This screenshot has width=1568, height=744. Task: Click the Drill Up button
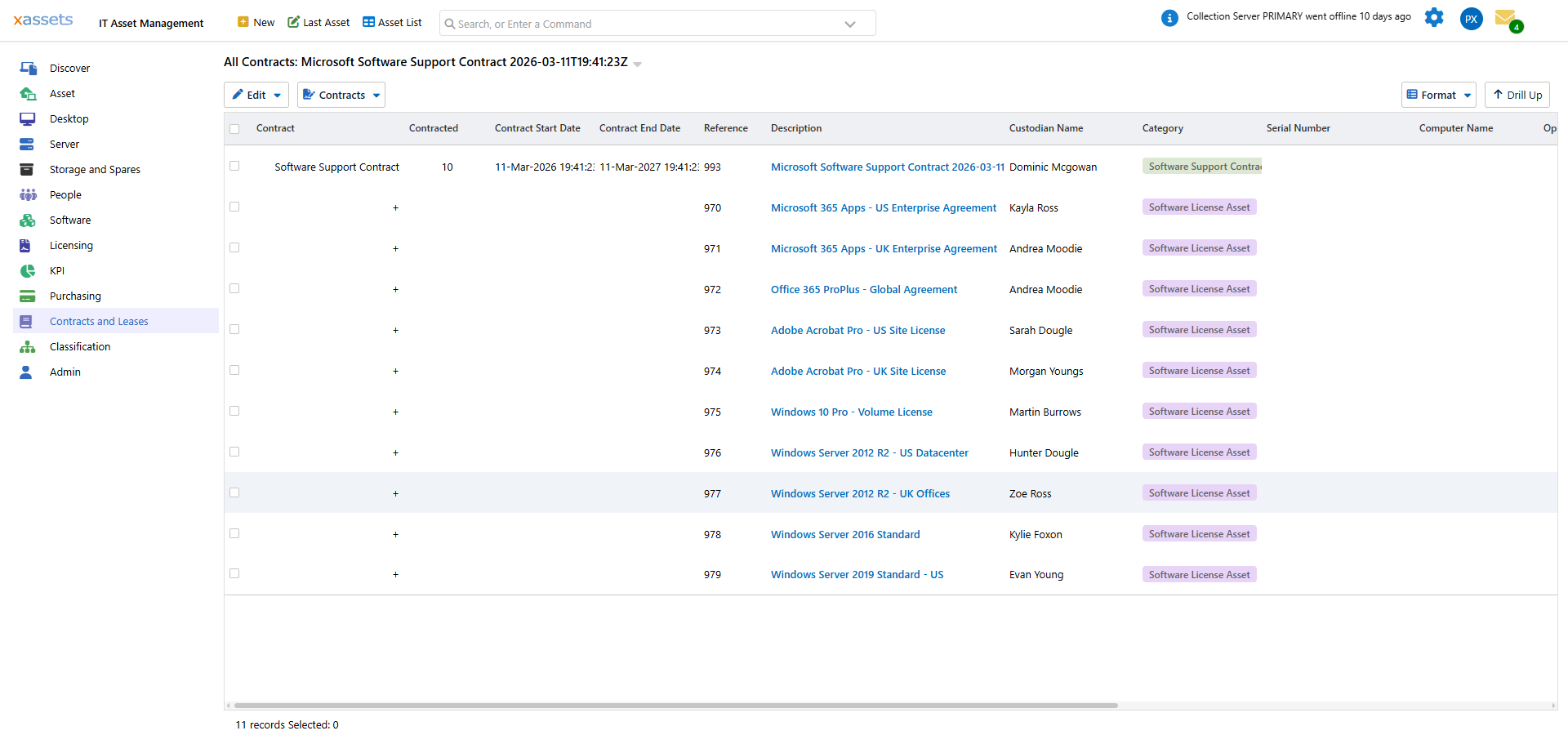coord(1517,95)
